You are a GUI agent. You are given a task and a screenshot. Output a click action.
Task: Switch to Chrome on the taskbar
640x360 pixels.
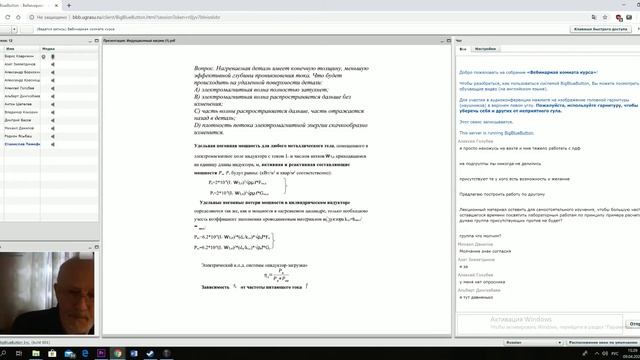pyautogui.click(x=118, y=353)
